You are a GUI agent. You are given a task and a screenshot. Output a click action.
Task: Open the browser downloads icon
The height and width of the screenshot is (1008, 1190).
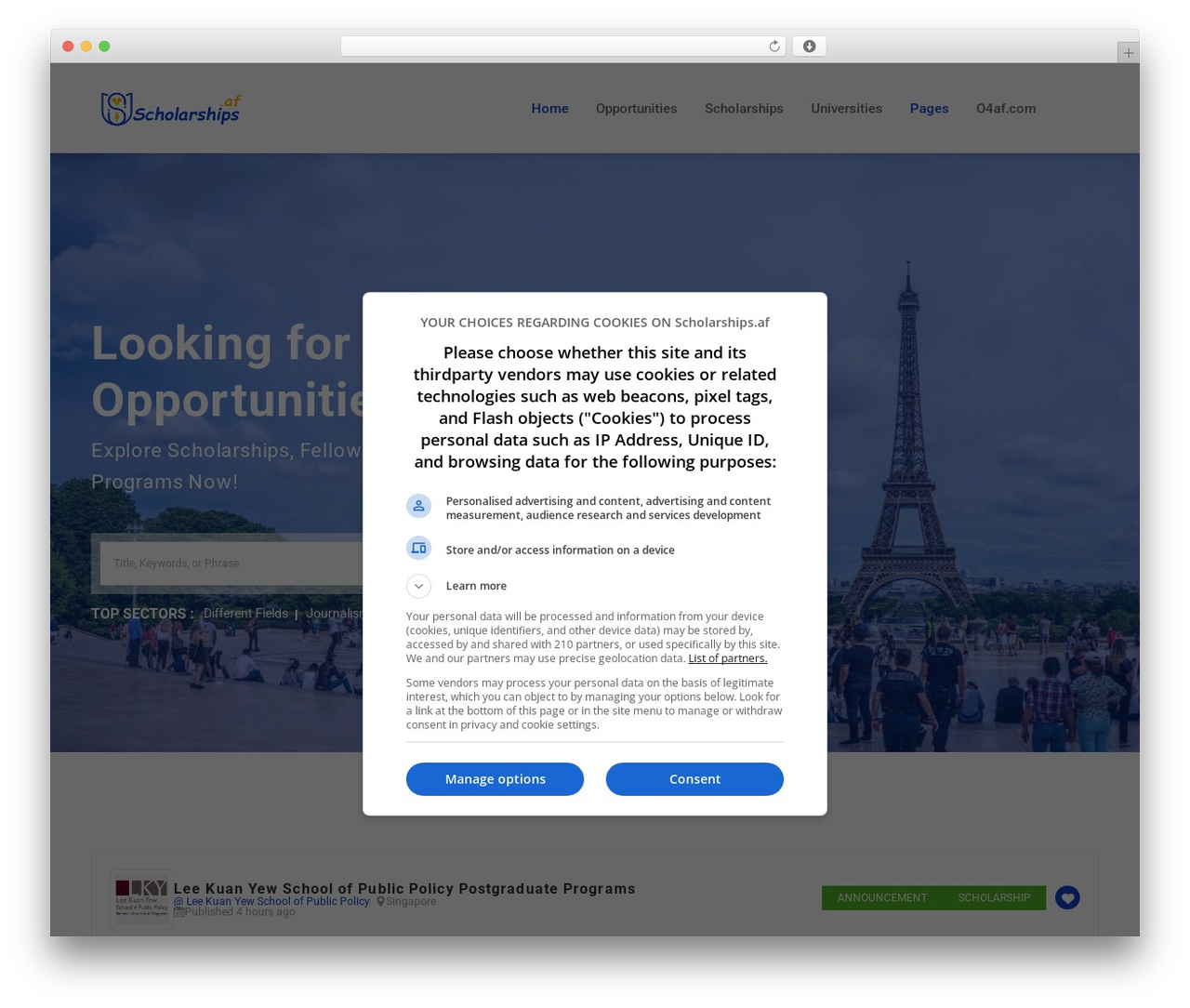809,46
